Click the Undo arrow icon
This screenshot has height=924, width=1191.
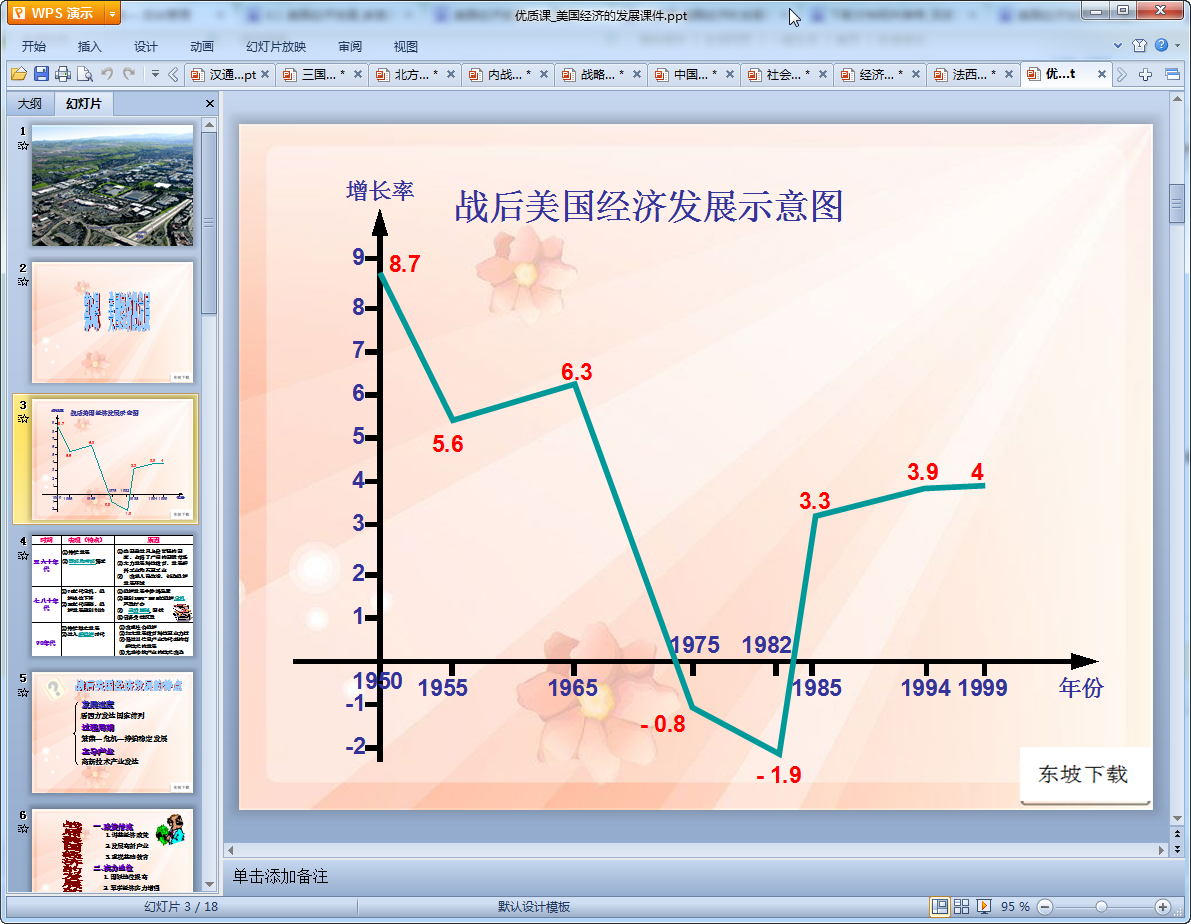[x=107, y=74]
